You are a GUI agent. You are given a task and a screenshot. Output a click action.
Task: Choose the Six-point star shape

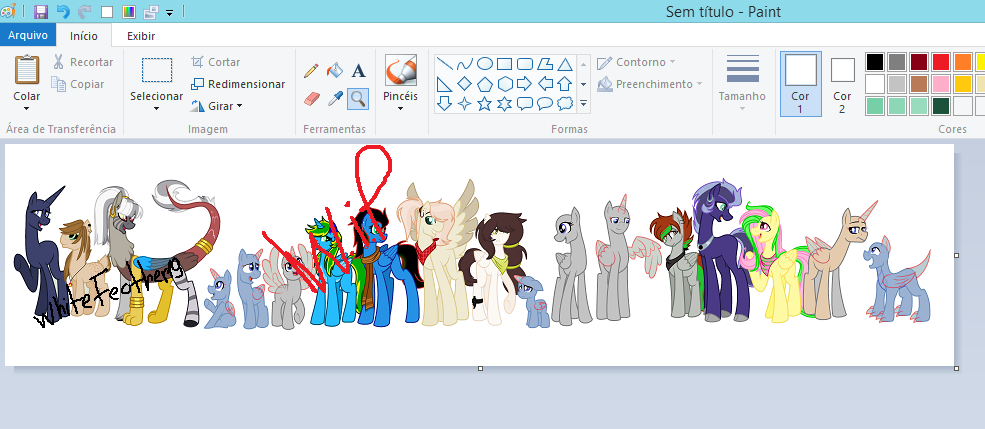pyautogui.click(x=504, y=104)
